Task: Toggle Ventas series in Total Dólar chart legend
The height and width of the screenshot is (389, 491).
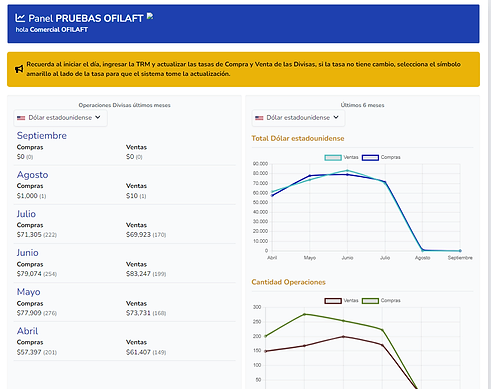Action: tap(341, 157)
